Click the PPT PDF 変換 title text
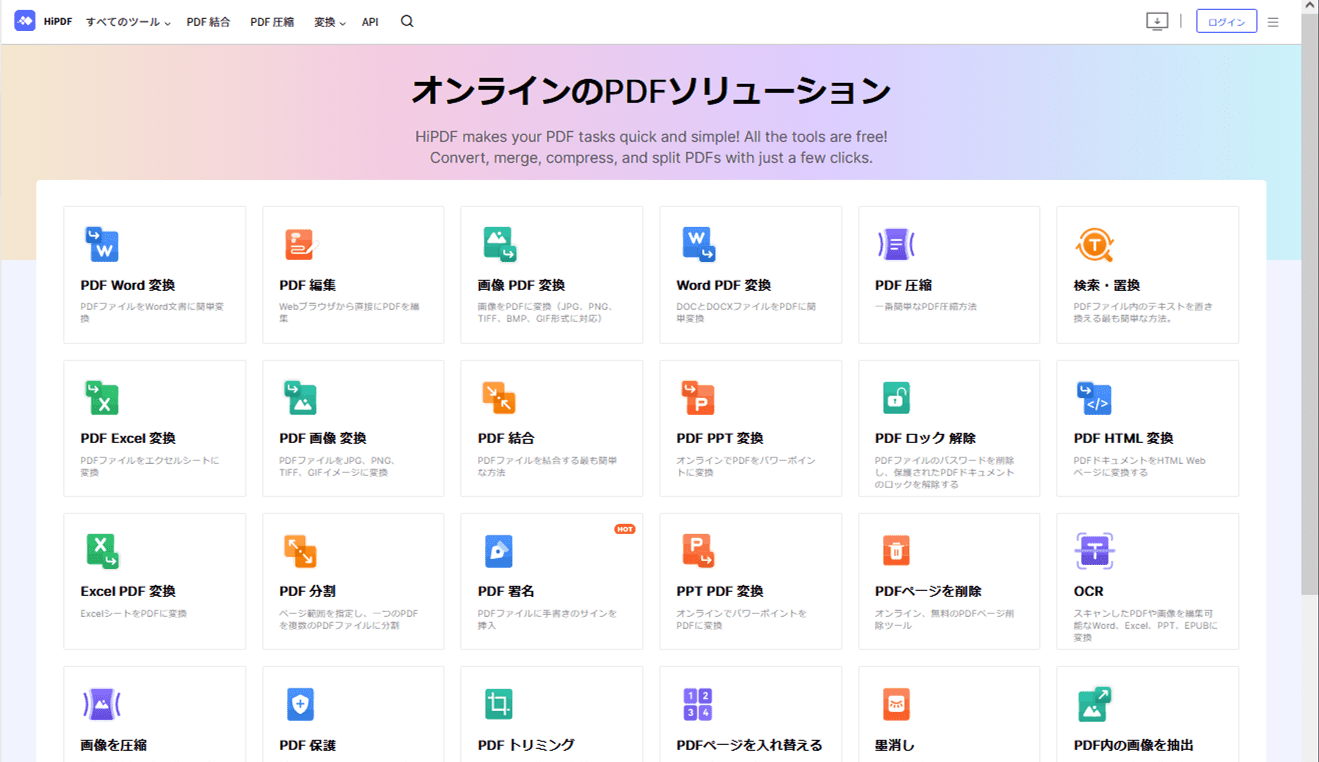Screen dimensions: 1319x762 click(x=720, y=591)
